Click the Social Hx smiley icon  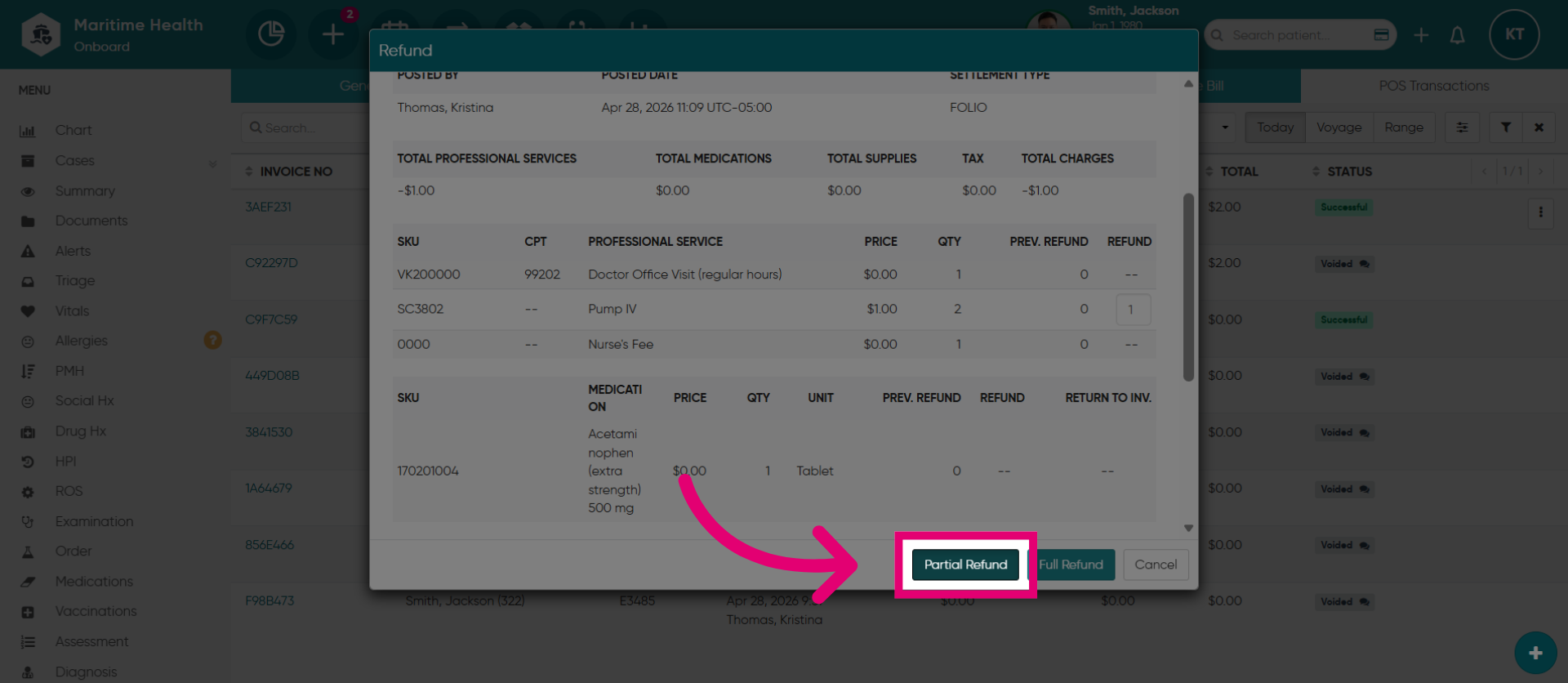[x=28, y=401]
